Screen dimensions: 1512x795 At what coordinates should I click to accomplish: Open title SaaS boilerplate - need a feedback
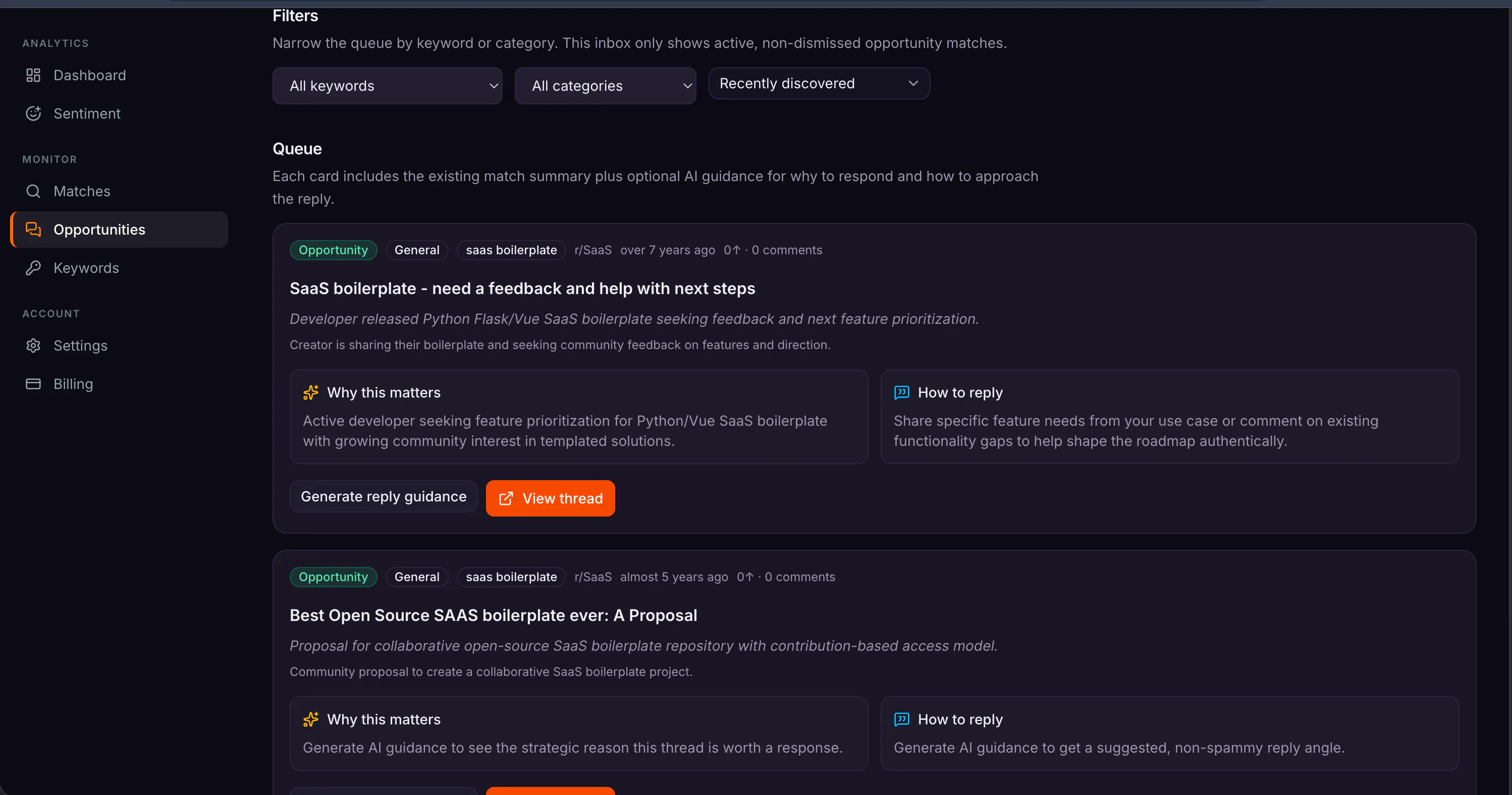(x=522, y=289)
